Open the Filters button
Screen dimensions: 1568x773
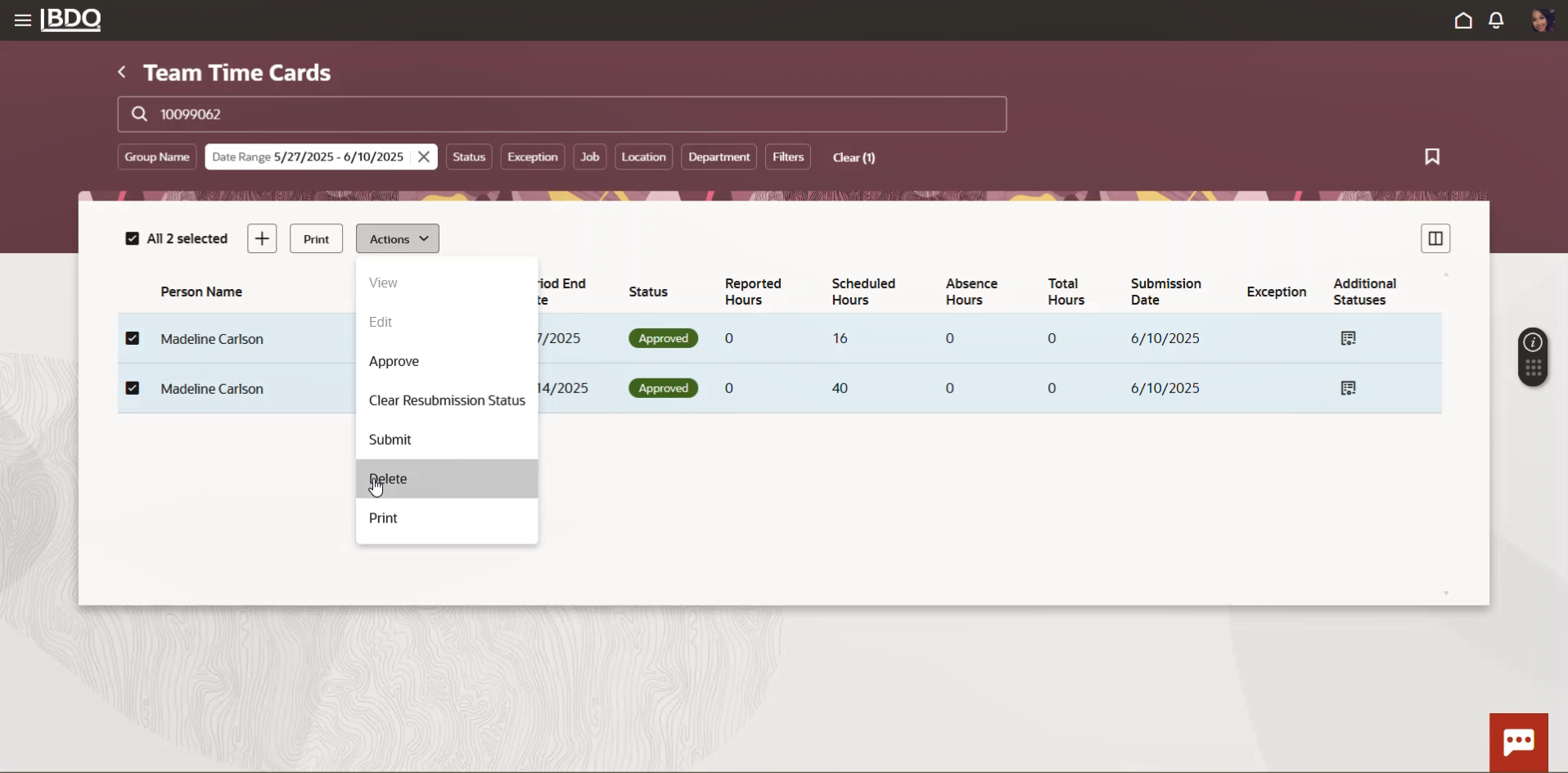coord(788,157)
